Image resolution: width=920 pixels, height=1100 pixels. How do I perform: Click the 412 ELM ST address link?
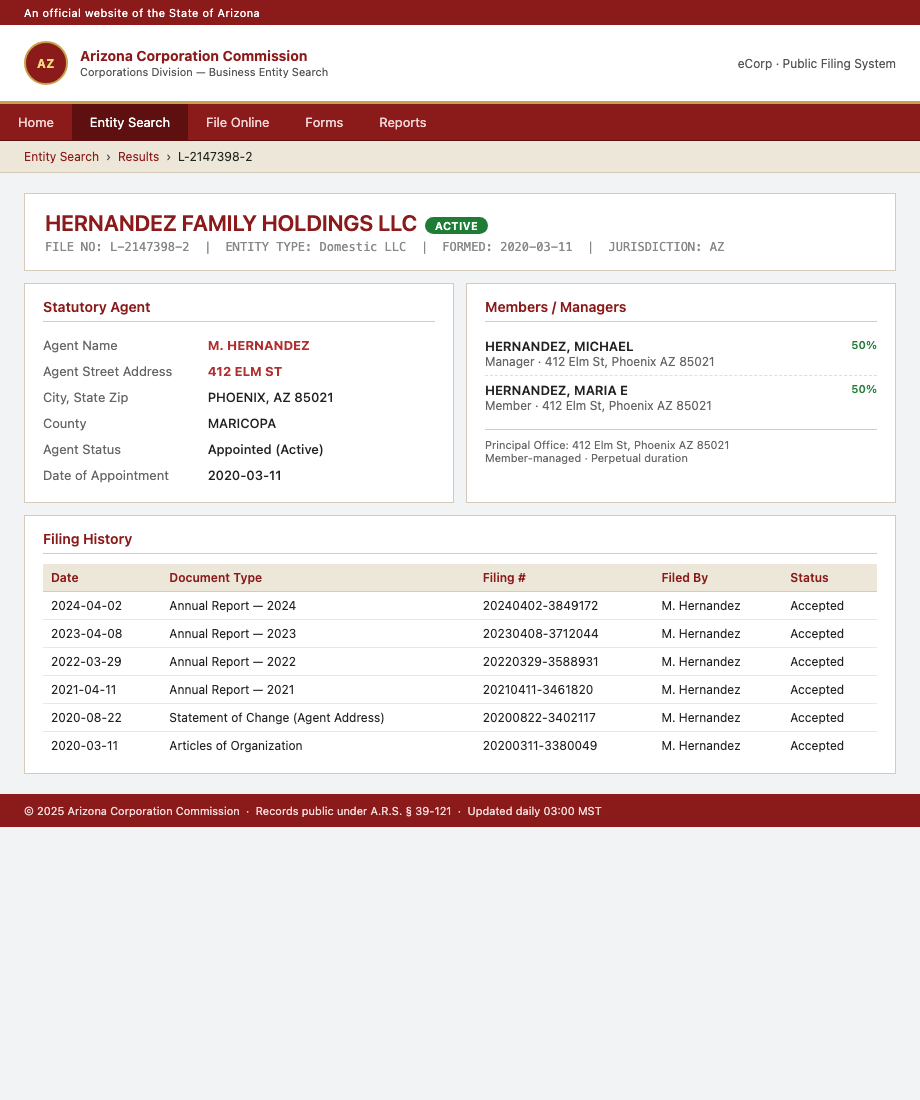click(244, 371)
